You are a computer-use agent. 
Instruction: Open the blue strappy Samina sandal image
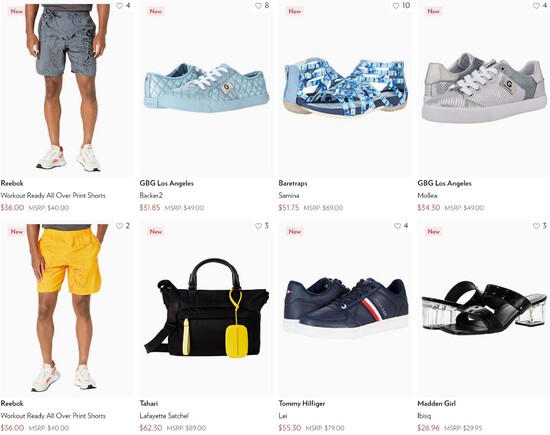(345, 88)
